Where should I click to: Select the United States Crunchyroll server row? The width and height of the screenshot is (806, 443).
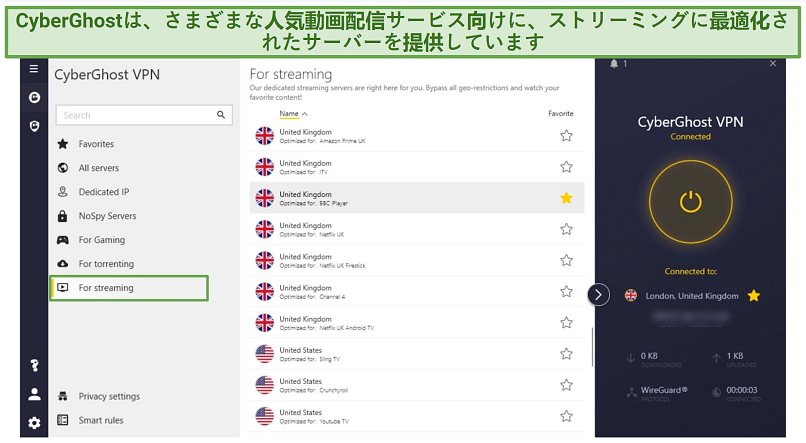417,385
